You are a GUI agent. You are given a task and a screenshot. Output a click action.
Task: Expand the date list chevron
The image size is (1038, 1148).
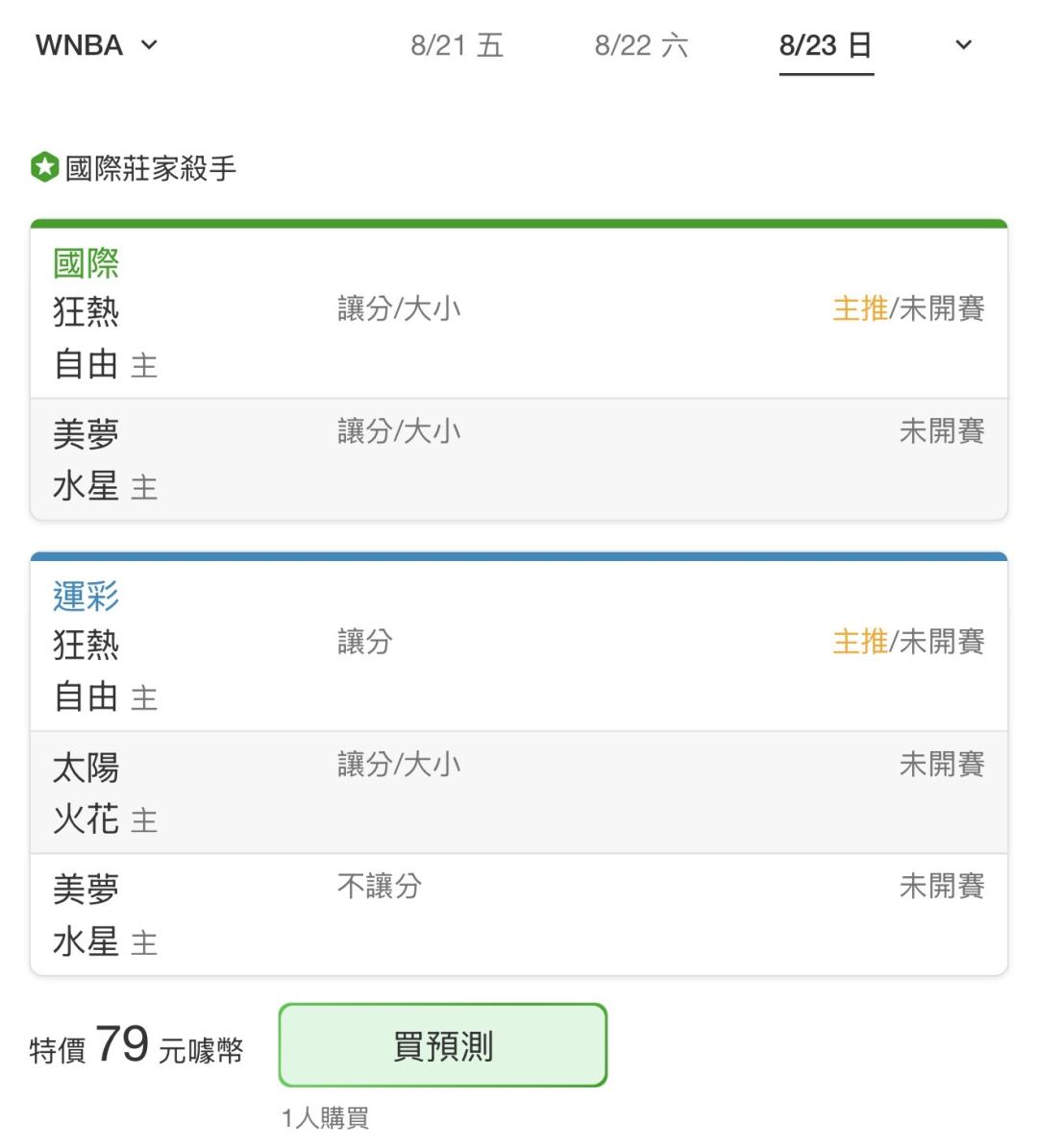click(963, 45)
